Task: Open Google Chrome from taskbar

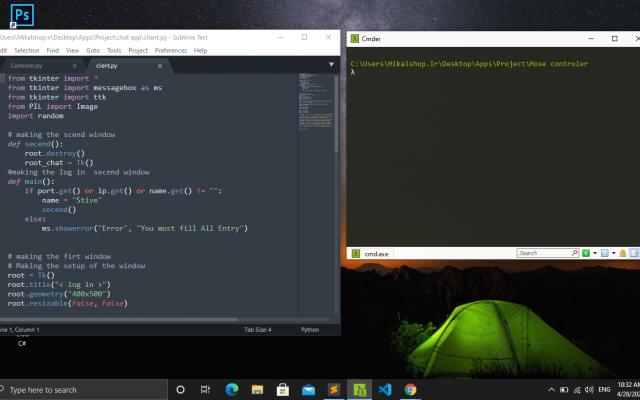Action: (410, 390)
